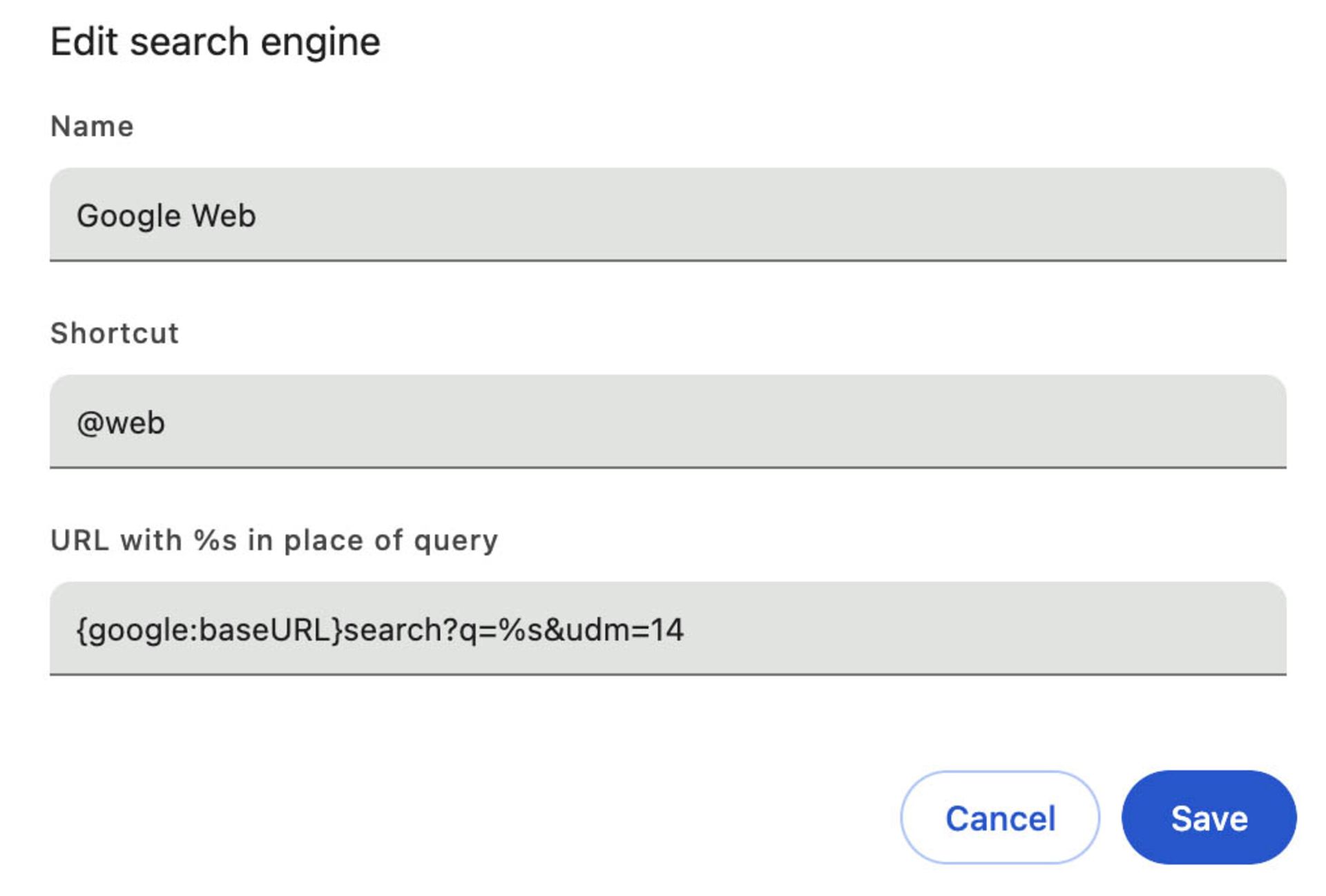Focus the Shortcut input field
1326x896 pixels.
click(668, 422)
